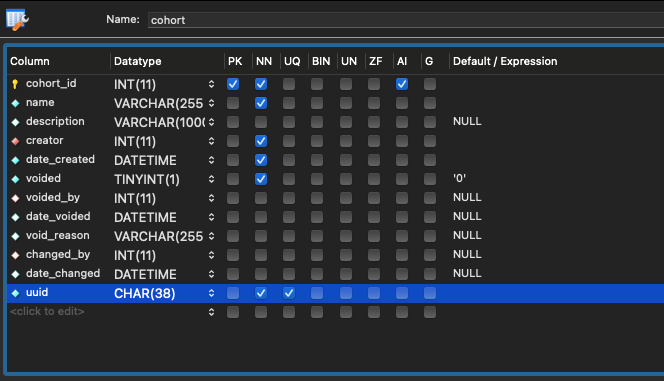Image resolution: width=664 pixels, height=381 pixels.
Task: Uncheck NN for voided column
Action: pyautogui.click(x=261, y=179)
